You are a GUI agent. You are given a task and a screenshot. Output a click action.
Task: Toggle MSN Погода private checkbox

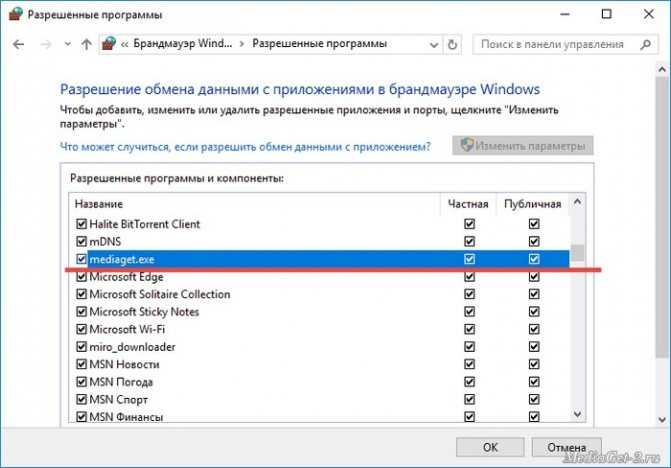pos(469,382)
